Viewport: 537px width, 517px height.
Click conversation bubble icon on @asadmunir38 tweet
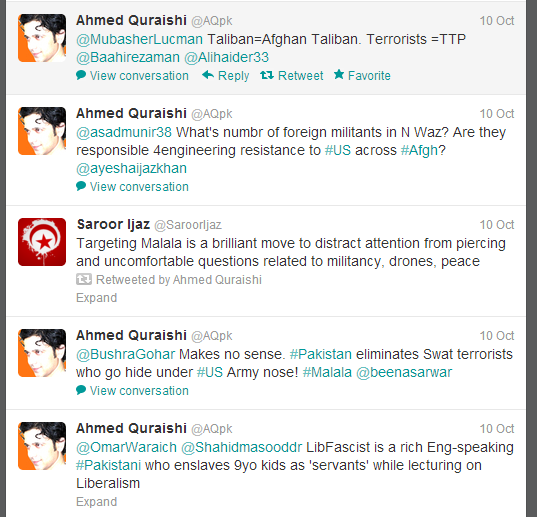pyautogui.click(x=81, y=186)
